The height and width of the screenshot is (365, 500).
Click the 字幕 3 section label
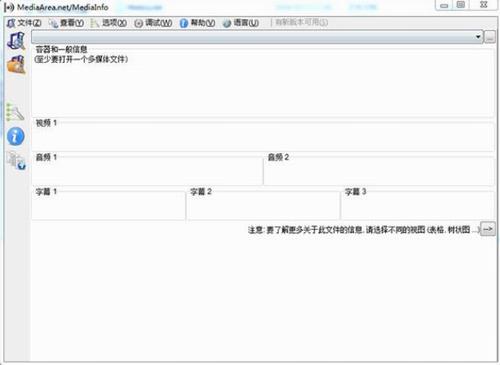point(355,192)
